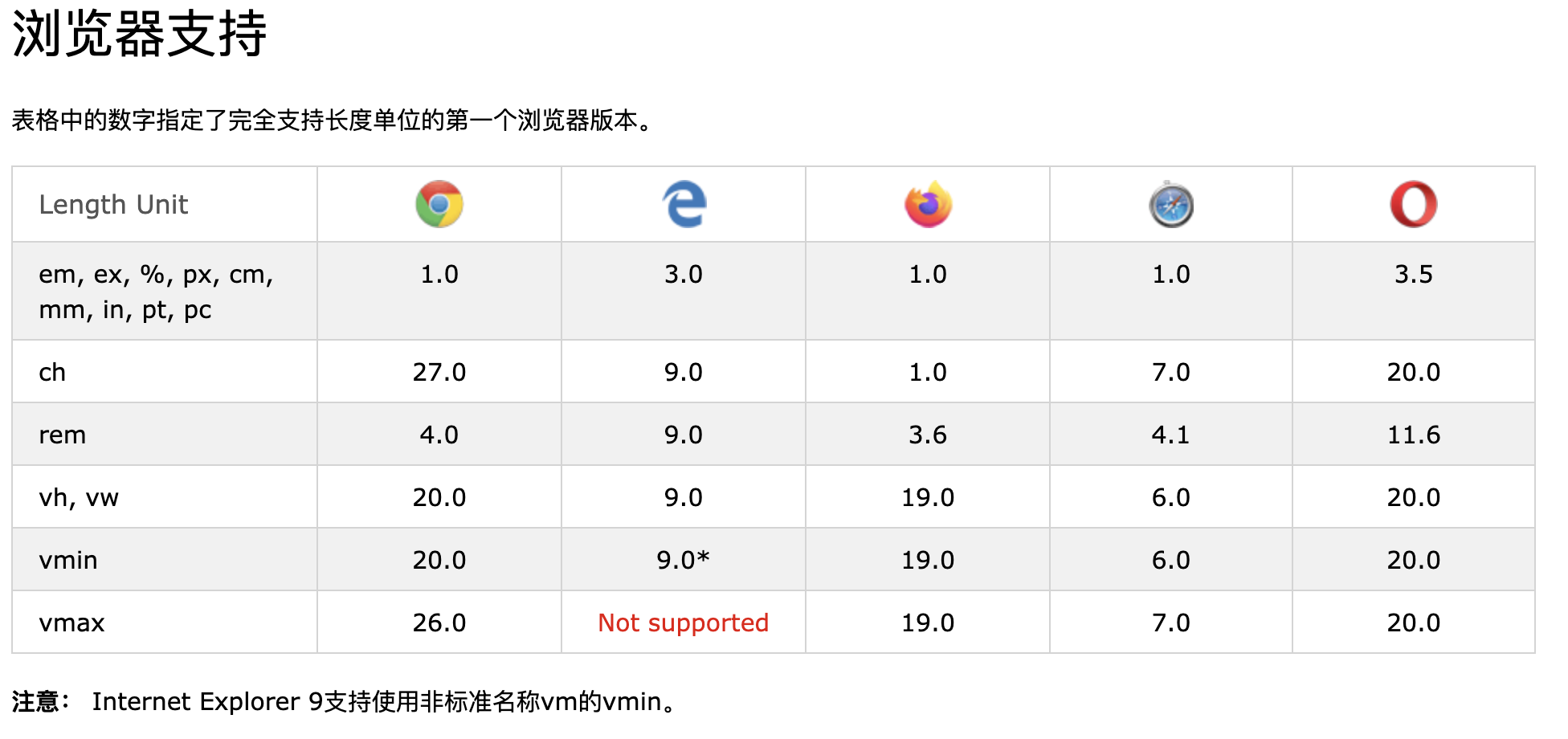
Task: Click the Safari compass icon
Action: 1171,205
